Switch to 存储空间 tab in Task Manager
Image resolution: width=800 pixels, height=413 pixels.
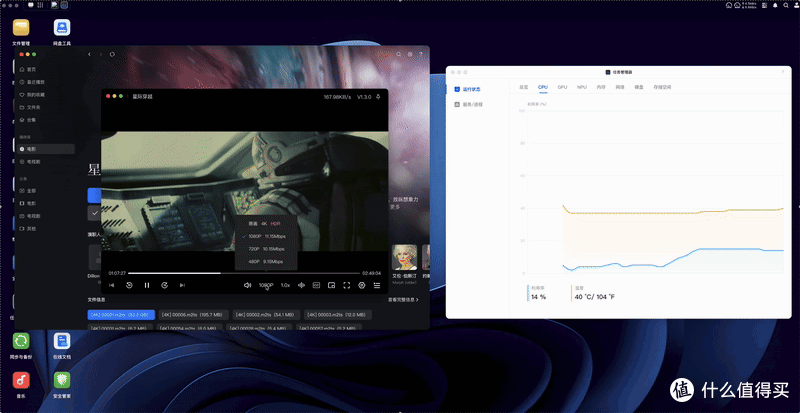[661, 87]
